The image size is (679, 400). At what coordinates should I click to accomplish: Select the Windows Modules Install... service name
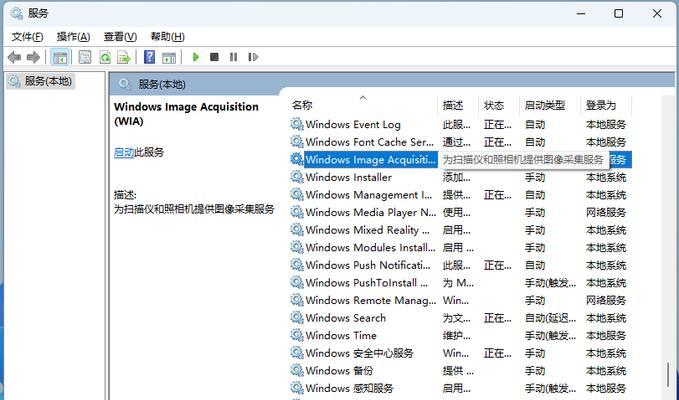[x=370, y=248]
